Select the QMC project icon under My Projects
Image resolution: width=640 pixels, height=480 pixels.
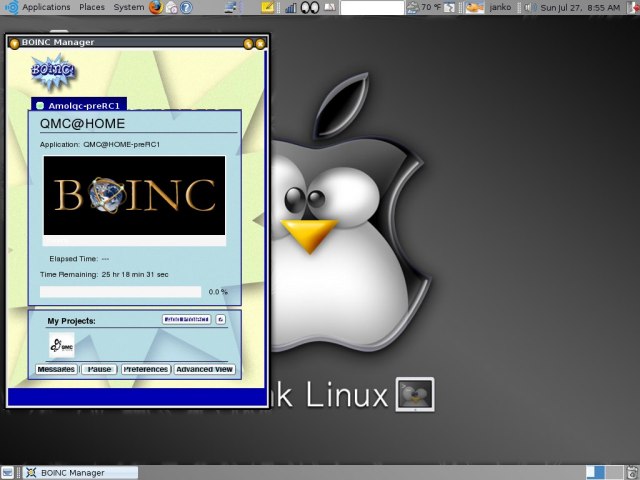click(x=62, y=345)
